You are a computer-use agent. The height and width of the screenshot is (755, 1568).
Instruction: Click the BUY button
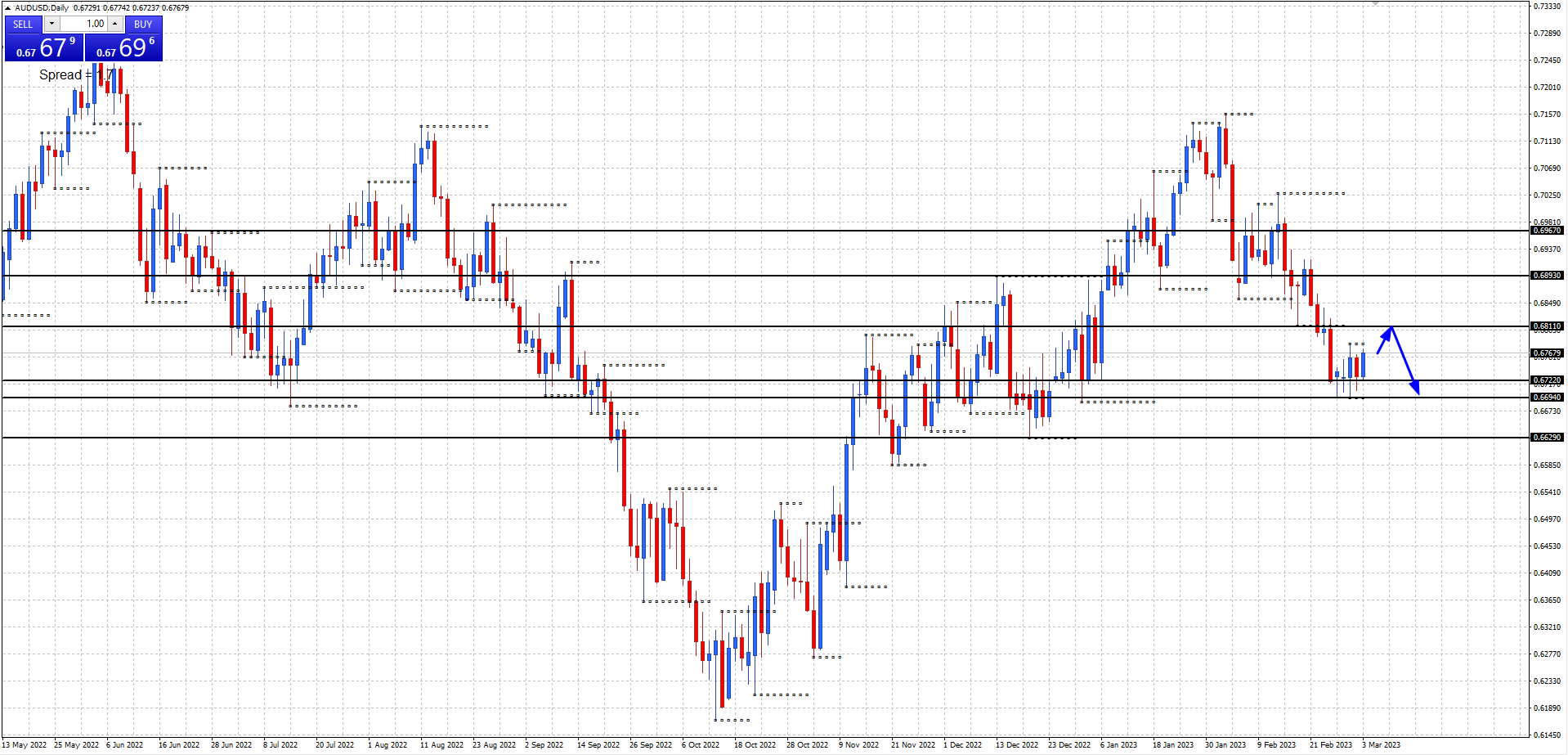pyautogui.click(x=143, y=25)
